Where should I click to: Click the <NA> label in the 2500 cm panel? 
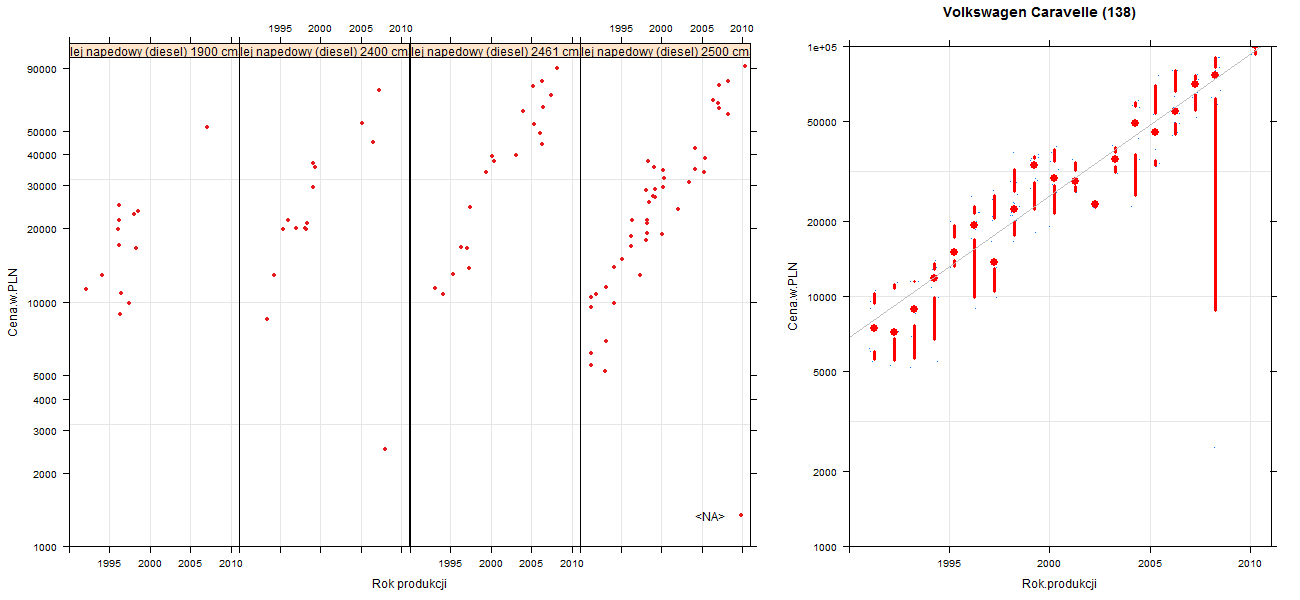pos(709,516)
